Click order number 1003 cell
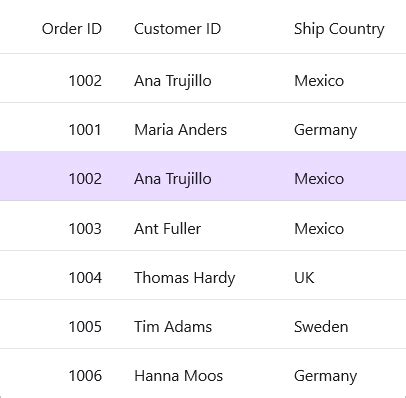Image resolution: width=406 pixels, height=398 pixels. 85,229
